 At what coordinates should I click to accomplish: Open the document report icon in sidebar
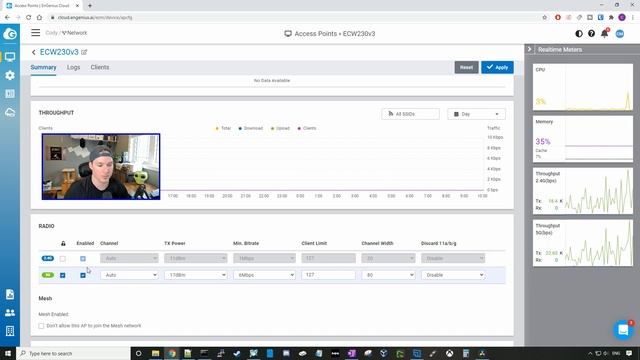(10, 294)
